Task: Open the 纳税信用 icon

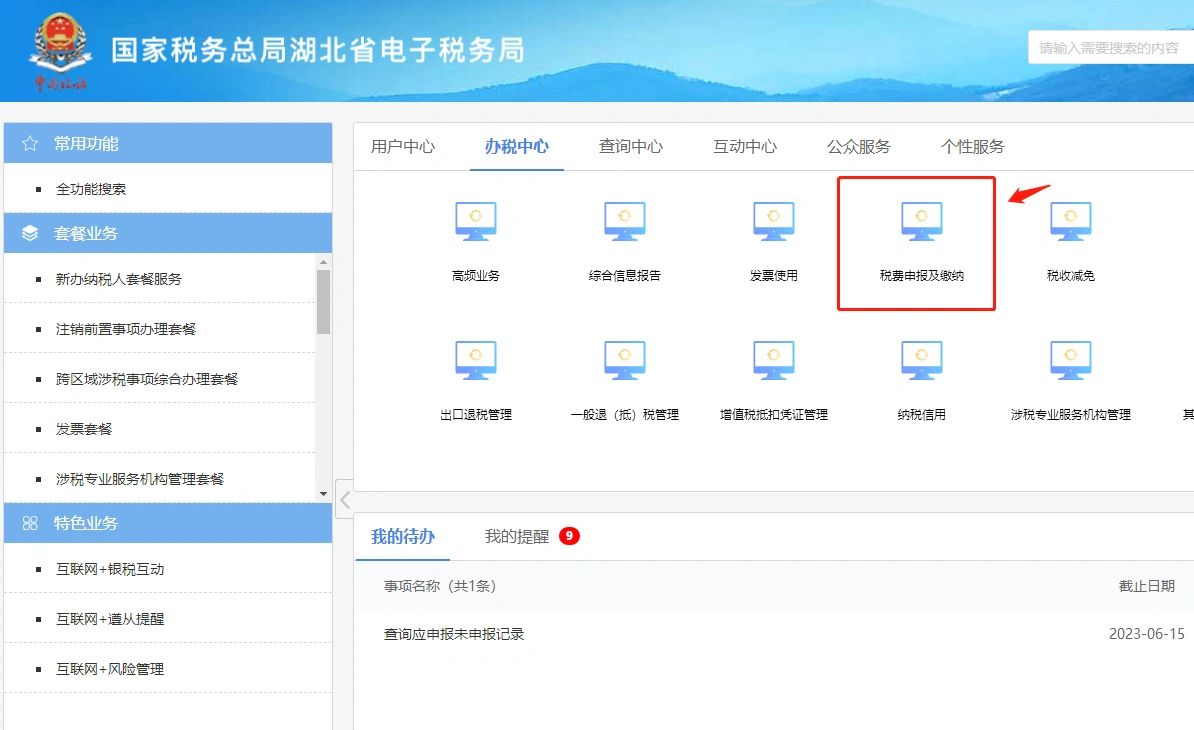Action: (921, 361)
